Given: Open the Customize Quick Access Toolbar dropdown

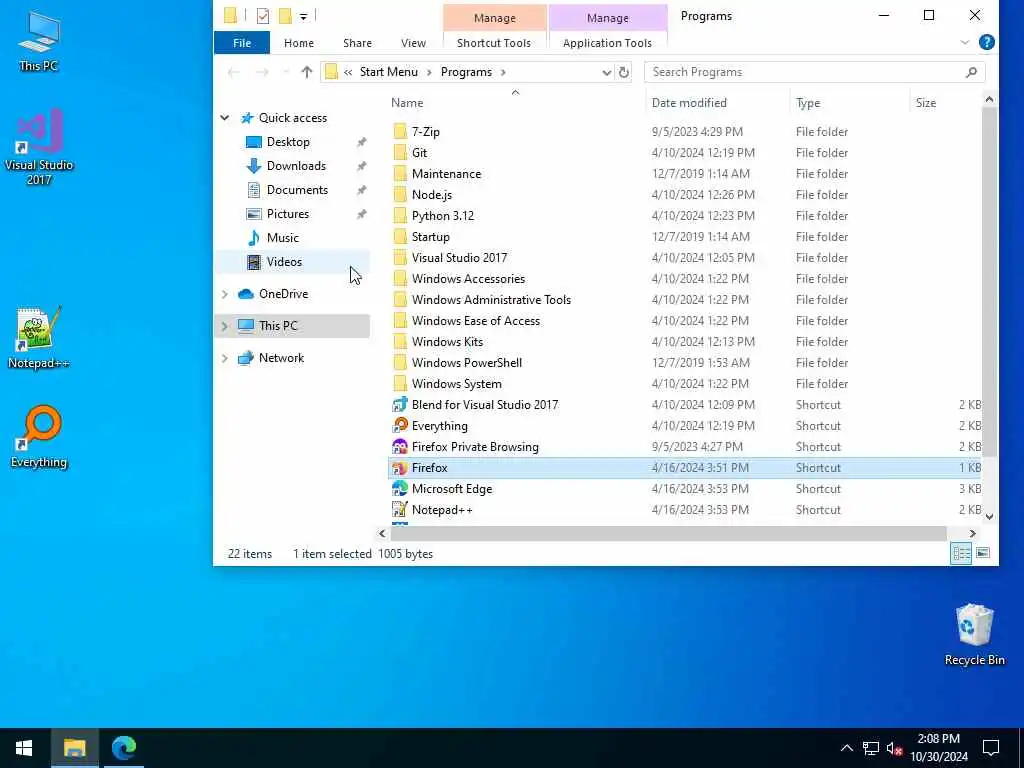Looking at the screenshot, I should point(304,16).
